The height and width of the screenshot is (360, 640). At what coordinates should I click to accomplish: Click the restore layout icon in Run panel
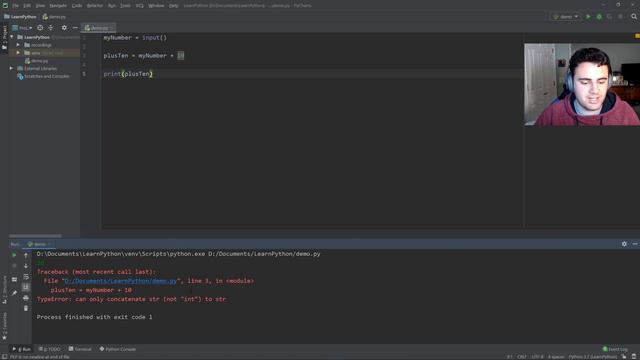[14, 280]
